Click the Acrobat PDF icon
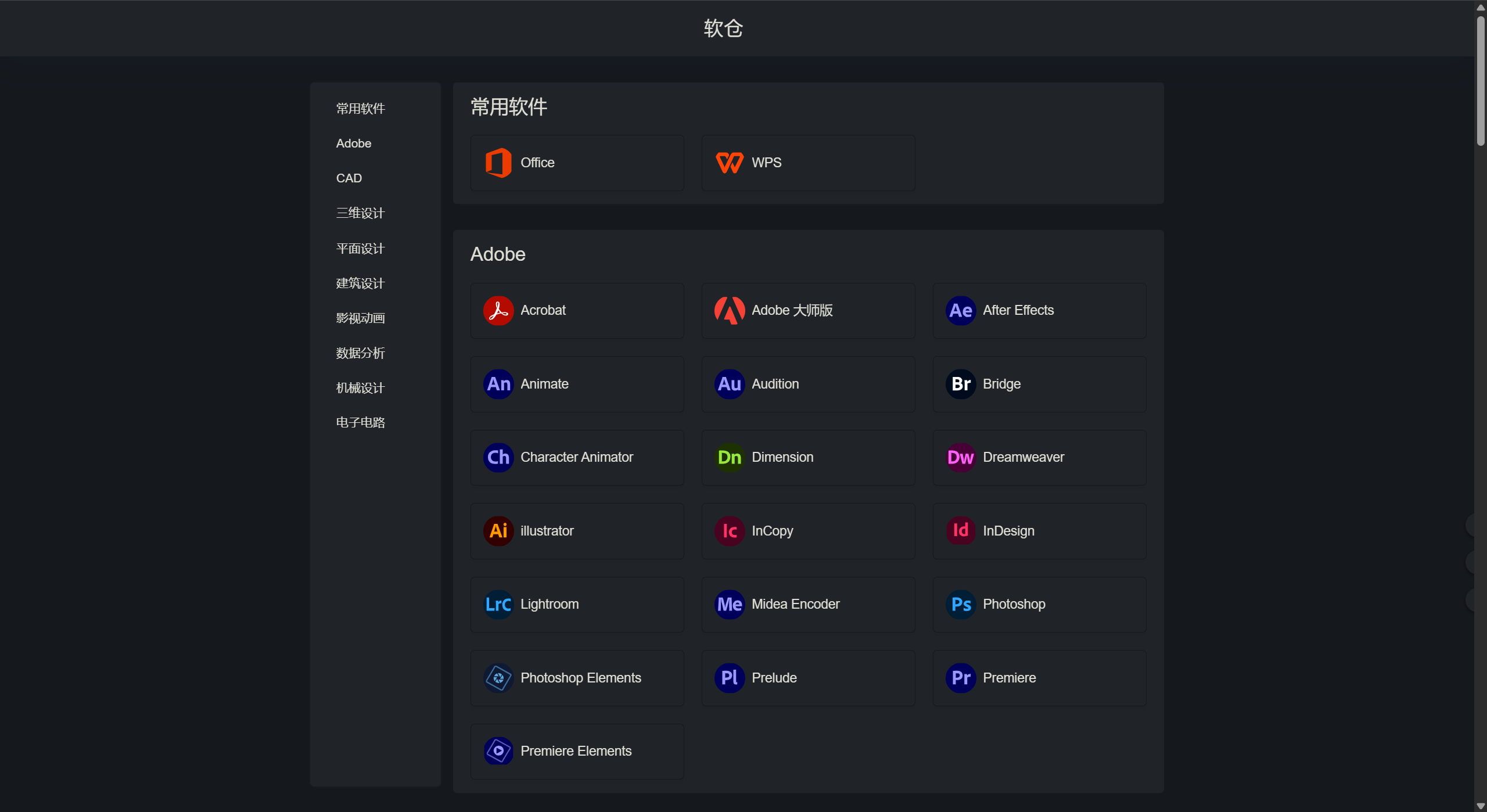 [x=498, y=310]
